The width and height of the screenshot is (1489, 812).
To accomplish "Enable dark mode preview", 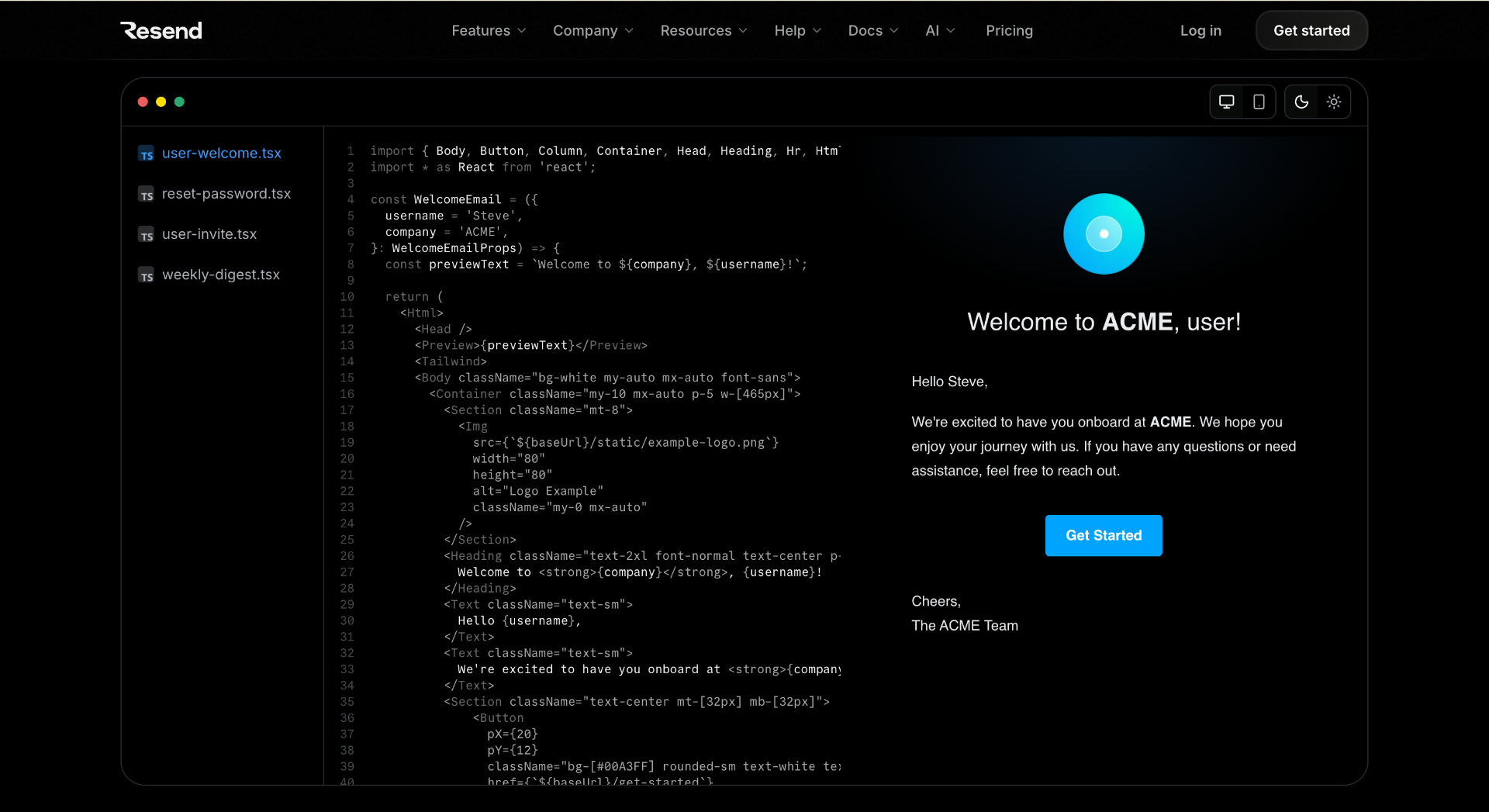I will [x=1301, y=102].
